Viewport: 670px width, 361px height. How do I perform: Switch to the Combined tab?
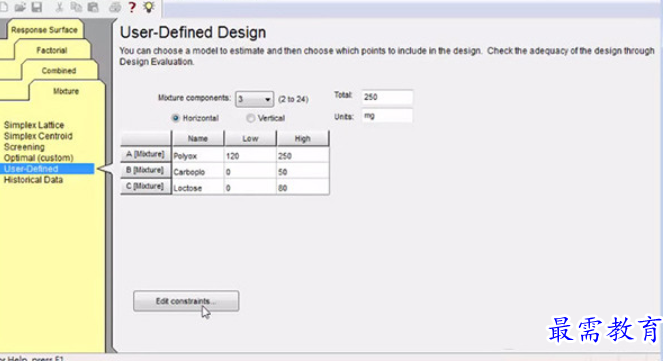(59, 70)
